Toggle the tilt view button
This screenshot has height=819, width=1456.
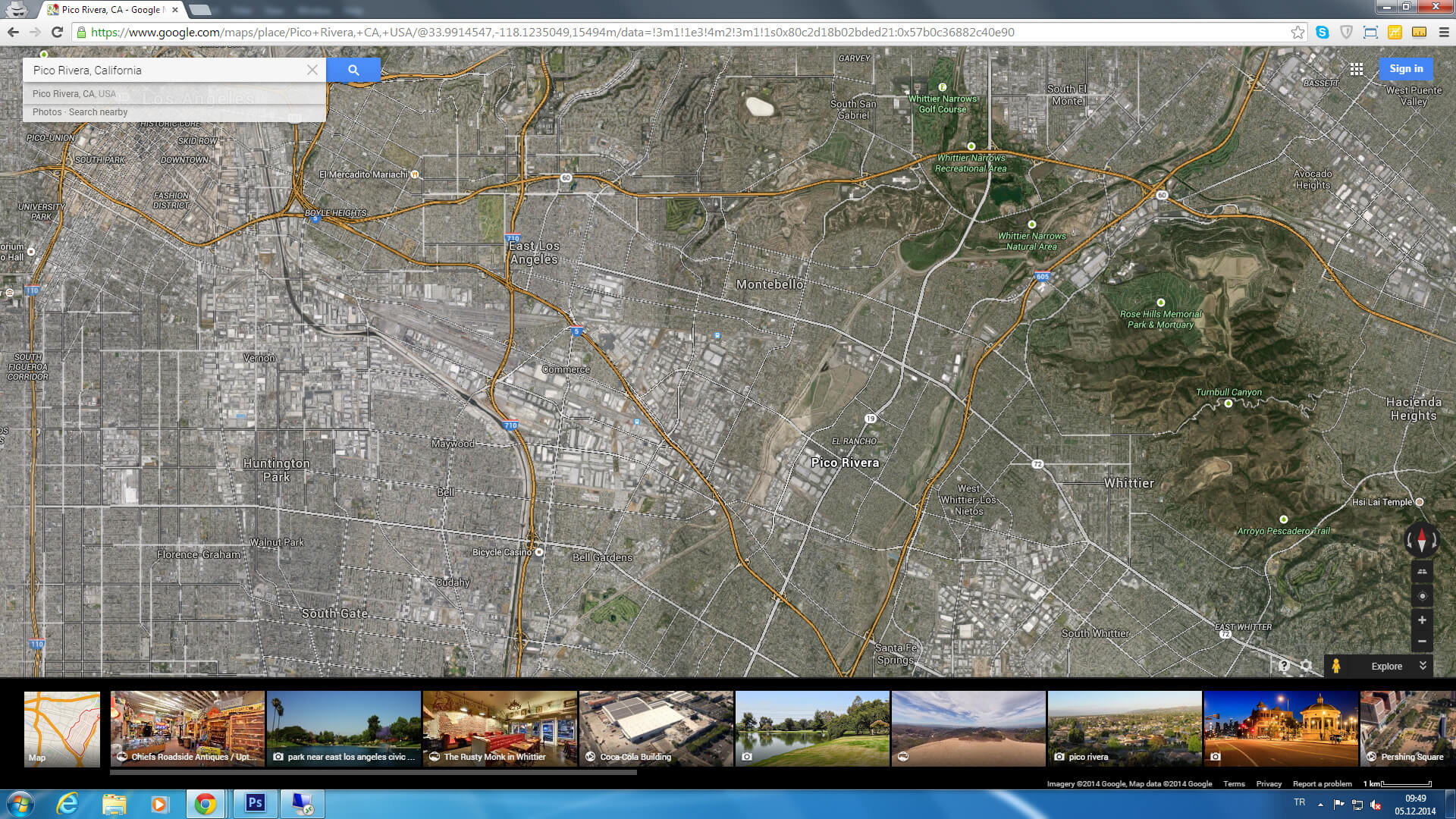tap(1422, 572)
